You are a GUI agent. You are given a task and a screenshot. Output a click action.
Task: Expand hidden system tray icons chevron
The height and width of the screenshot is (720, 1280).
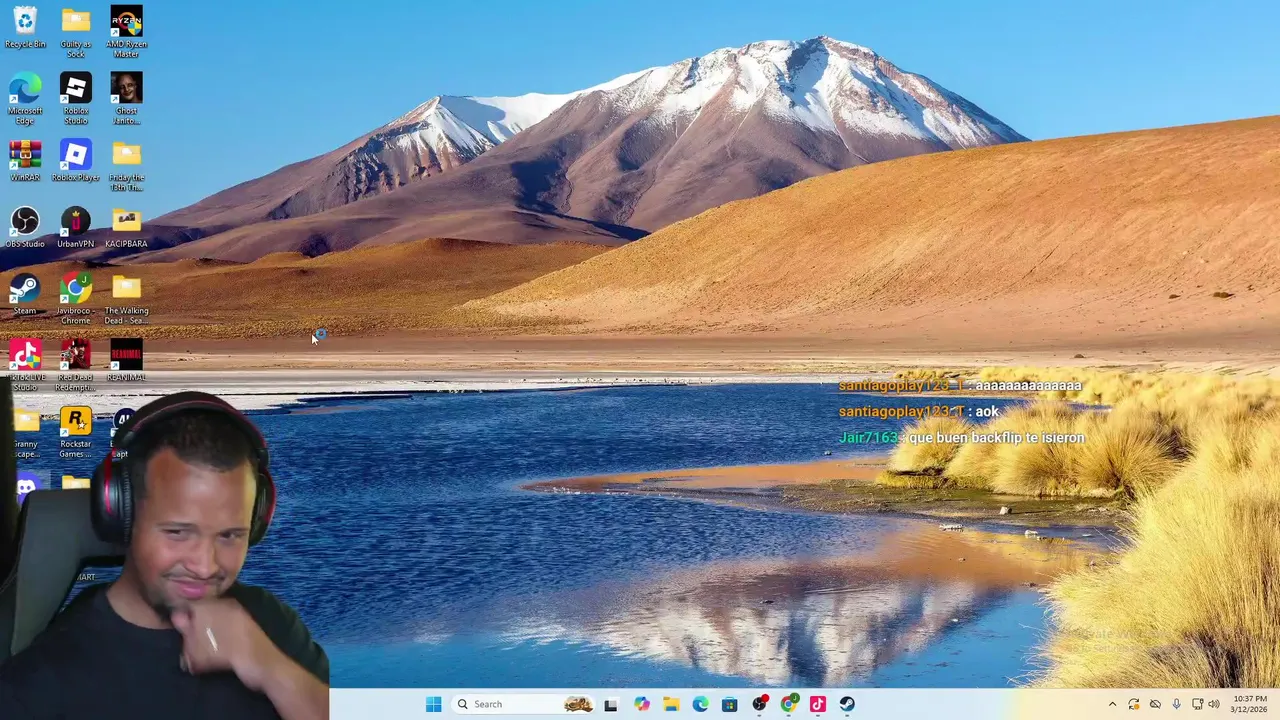point(1112,704)
